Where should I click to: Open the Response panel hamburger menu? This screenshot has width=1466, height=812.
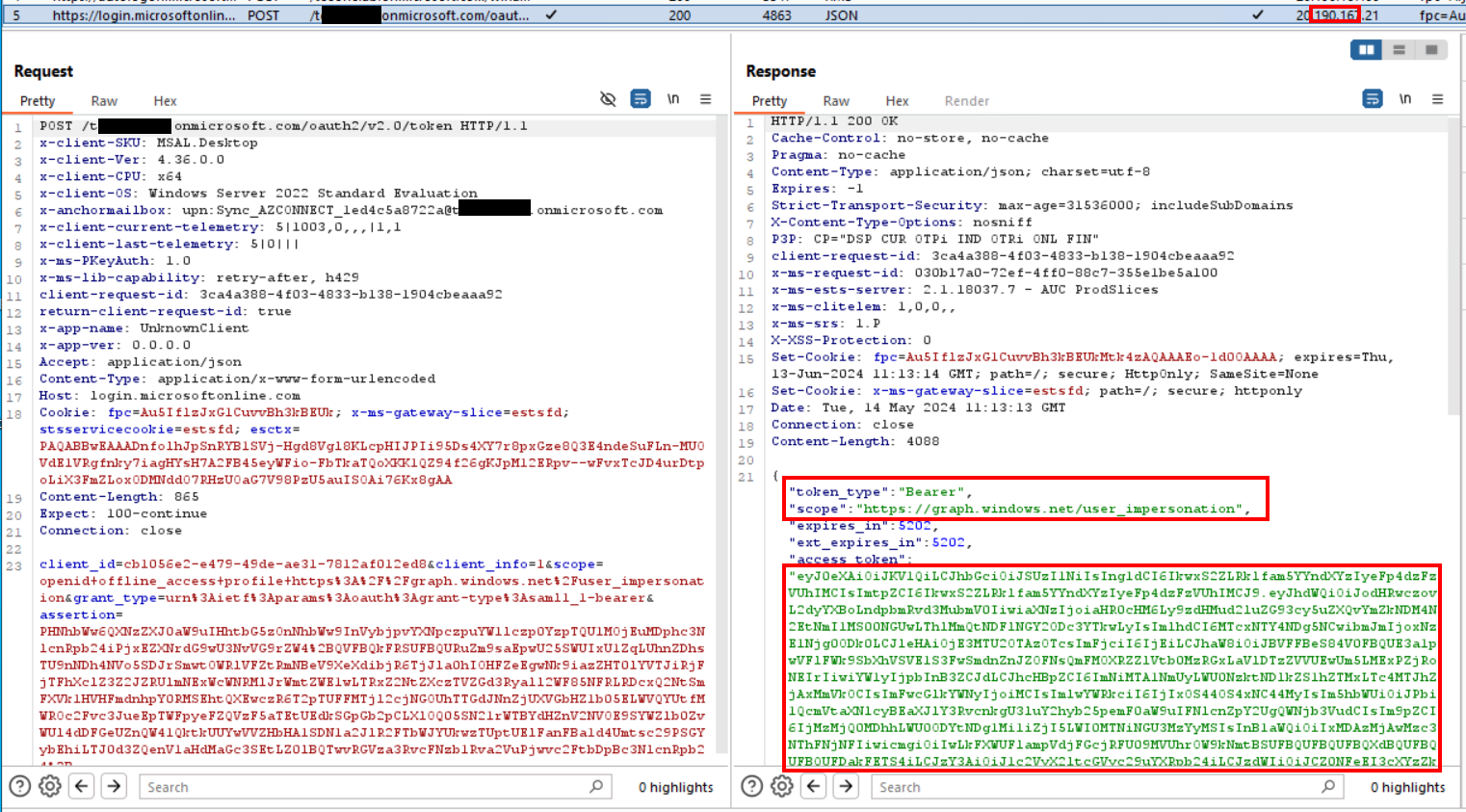1438,99
